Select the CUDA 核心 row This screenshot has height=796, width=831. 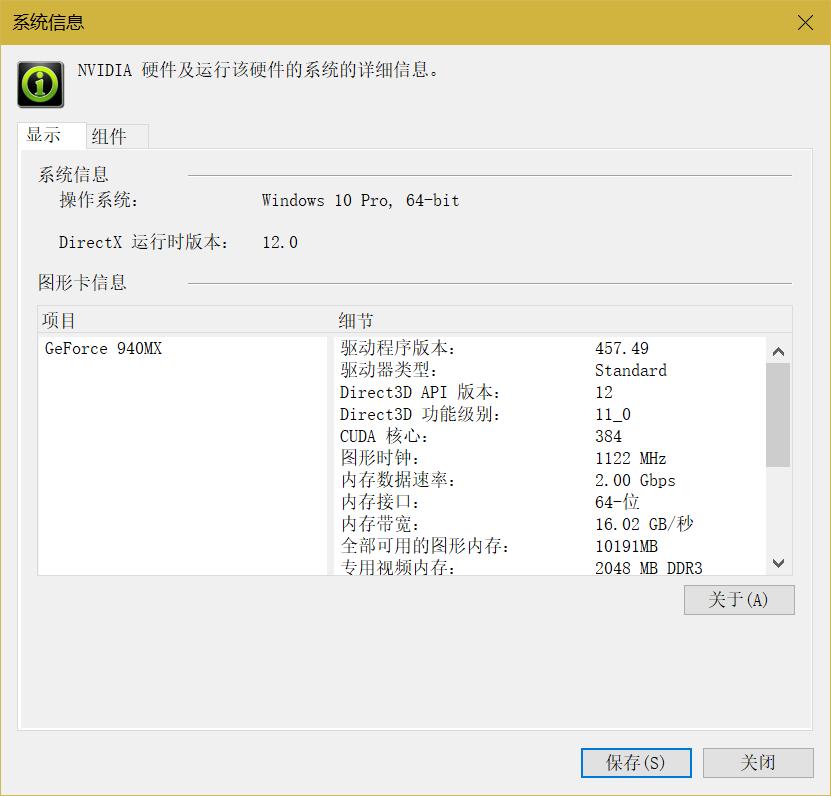pos(550,436)
